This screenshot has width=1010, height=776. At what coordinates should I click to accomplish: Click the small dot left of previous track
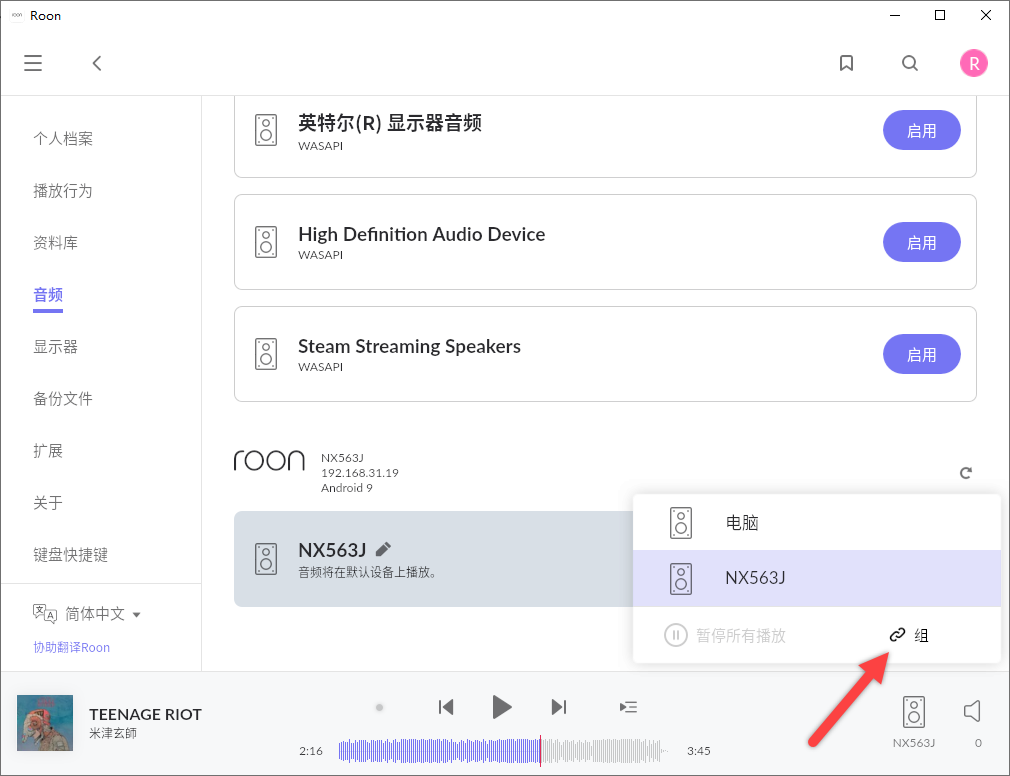pos(379,708)
